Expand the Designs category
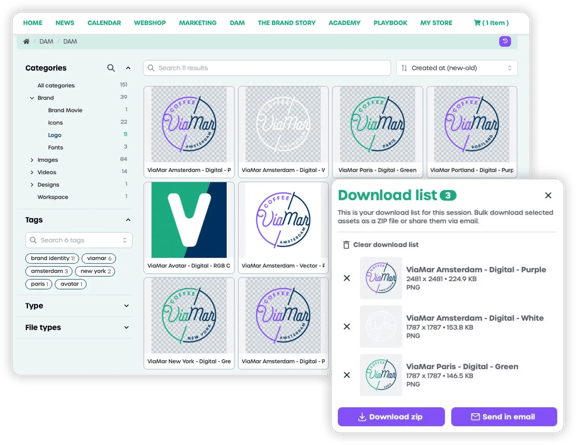 pyautogui.click(x=32, y=185)
